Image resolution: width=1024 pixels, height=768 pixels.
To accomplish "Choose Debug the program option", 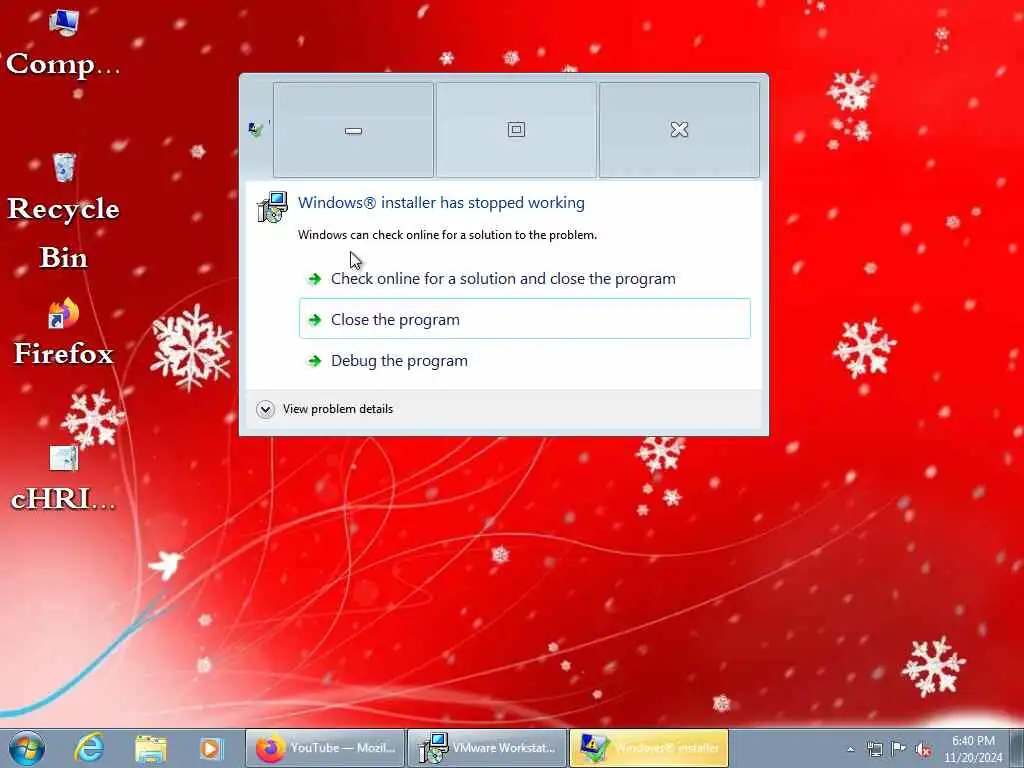I will pyautogui.click(x=524, y=360).
